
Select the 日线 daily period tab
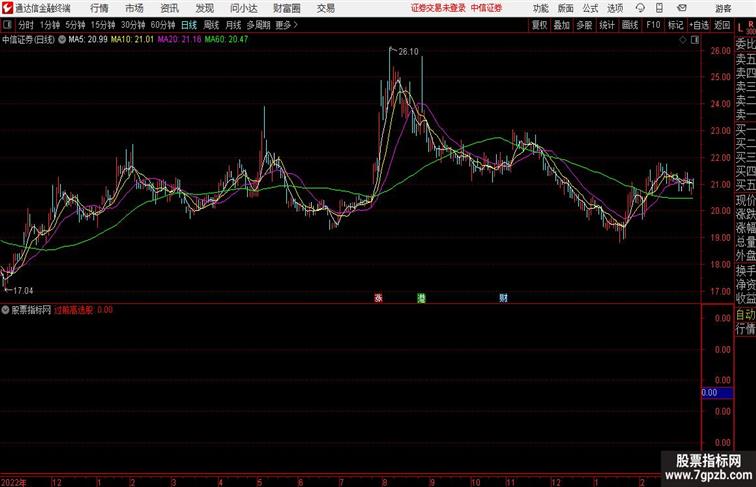[189, 25]
